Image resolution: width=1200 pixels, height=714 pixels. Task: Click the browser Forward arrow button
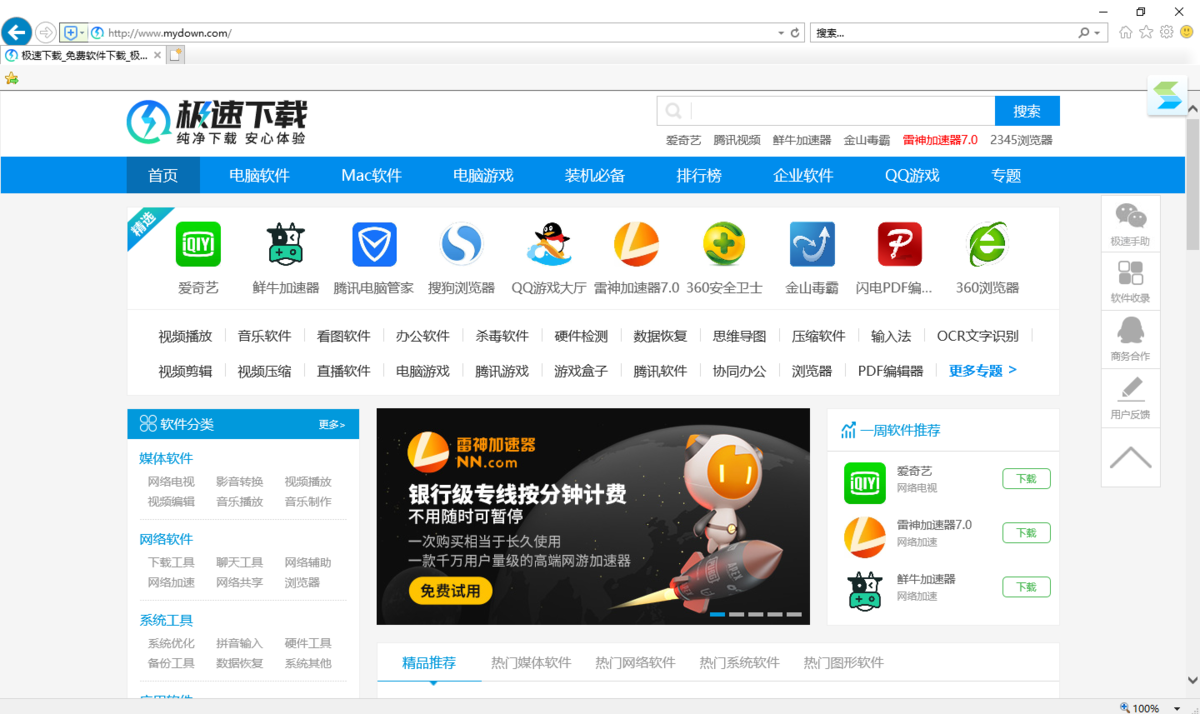click(x=46, y=33)
